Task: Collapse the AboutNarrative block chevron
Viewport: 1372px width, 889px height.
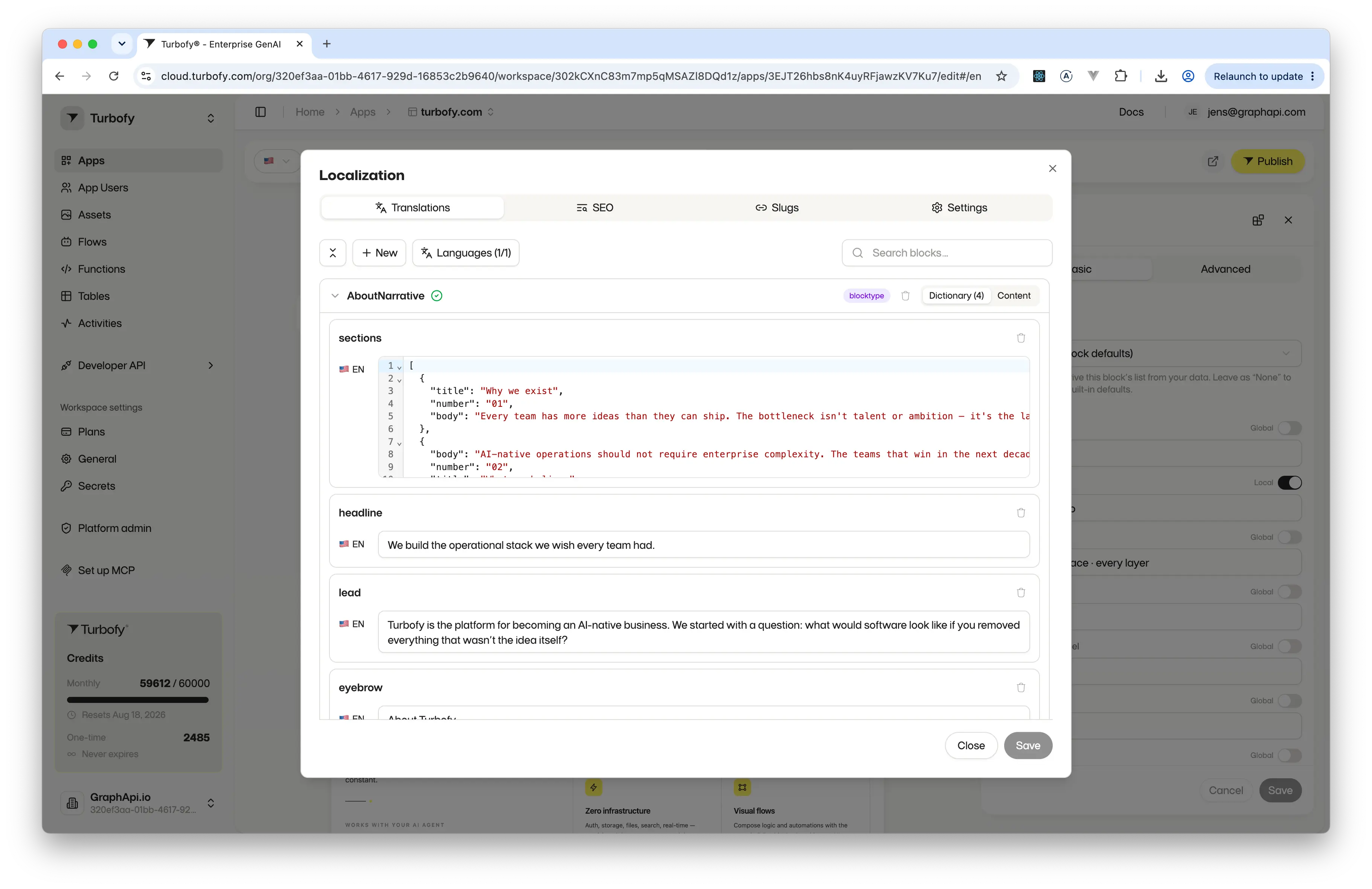Action: coord(335,296)
